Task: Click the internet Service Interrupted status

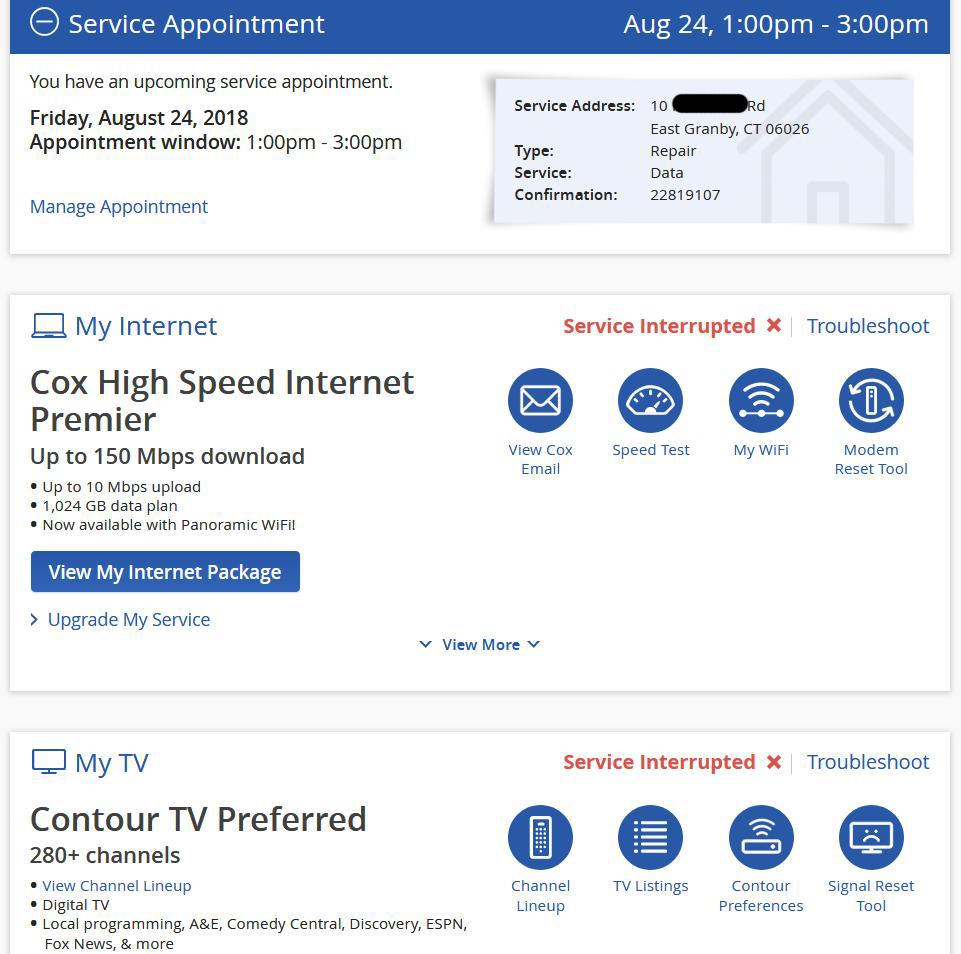Action: coord(659,326)
